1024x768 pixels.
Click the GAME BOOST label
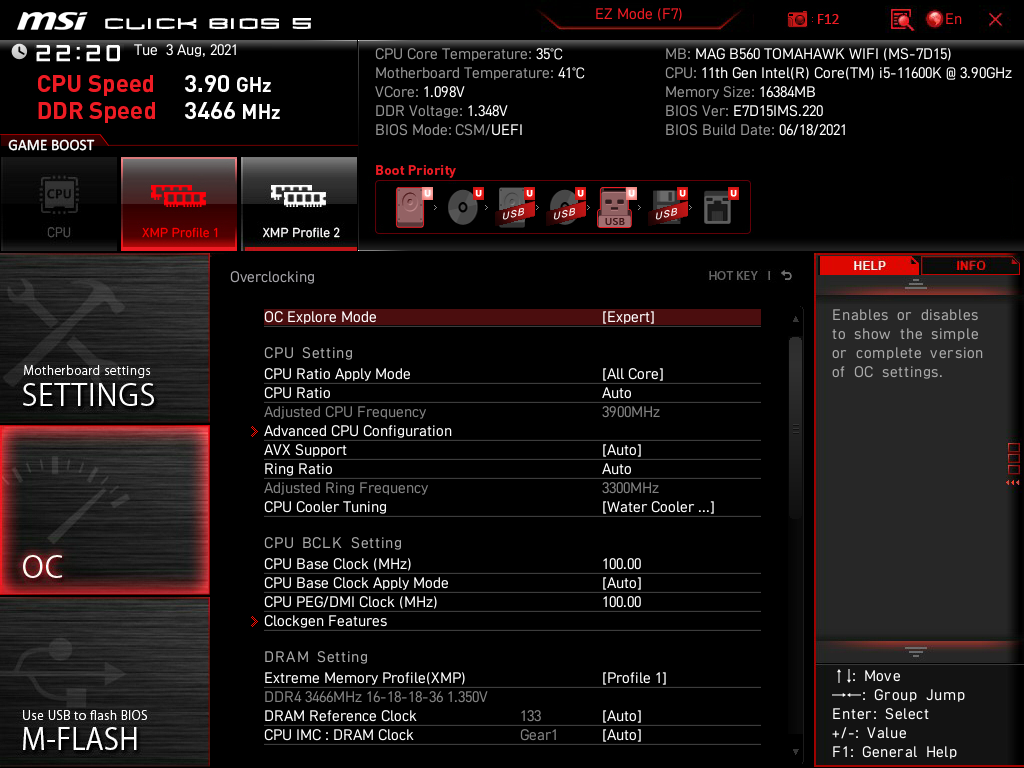point(51,145)
